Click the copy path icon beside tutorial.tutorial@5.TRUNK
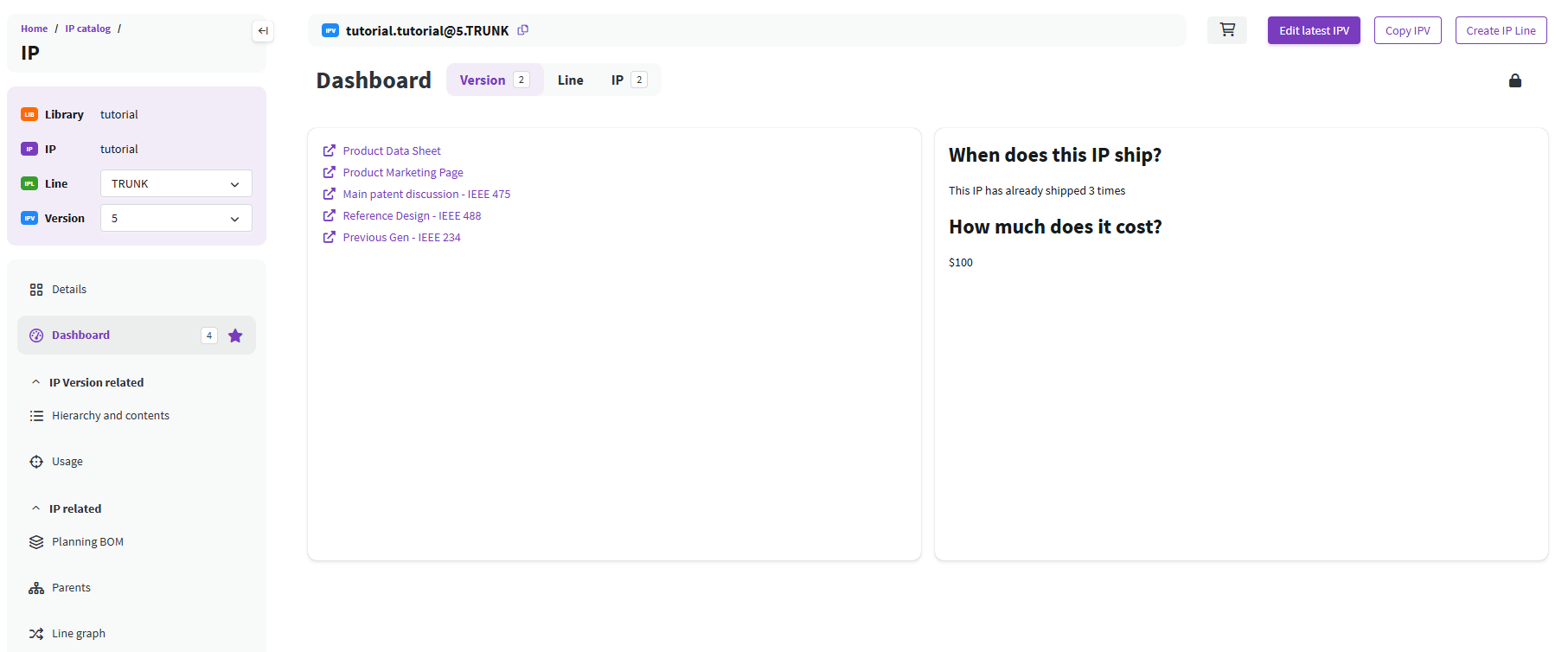 click(523, 30)
